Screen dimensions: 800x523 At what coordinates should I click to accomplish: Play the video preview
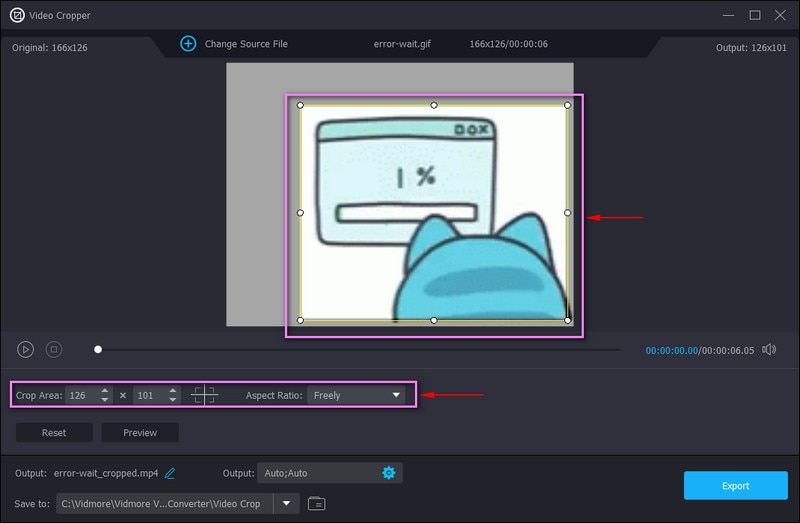26,350
